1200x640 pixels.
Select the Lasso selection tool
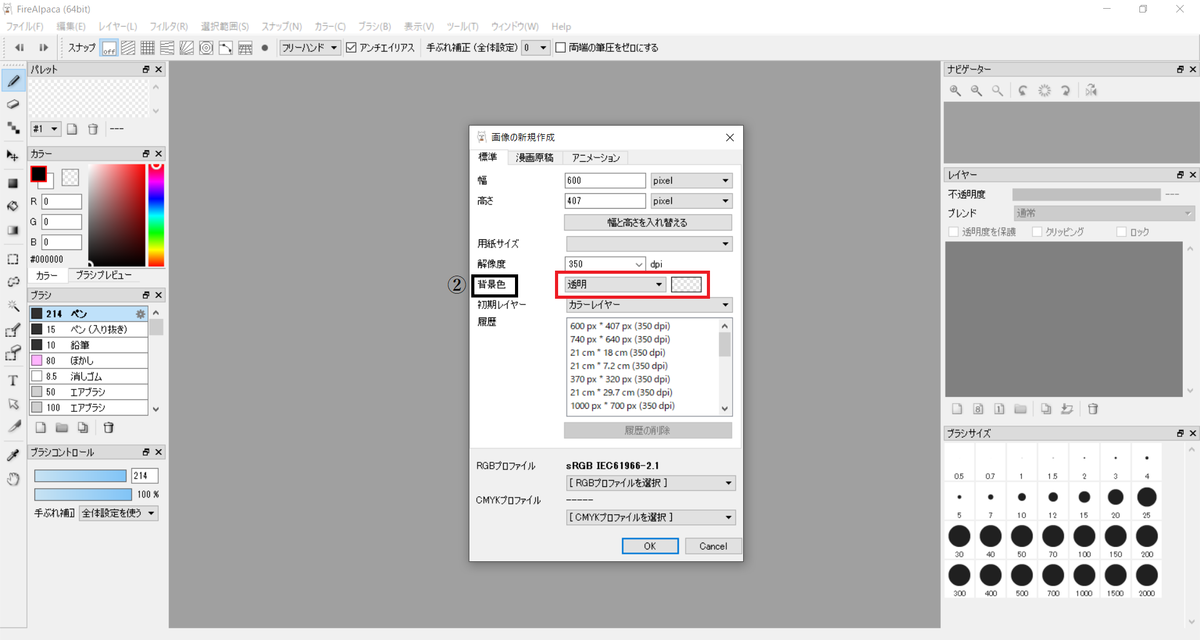(x=13, y=282)
